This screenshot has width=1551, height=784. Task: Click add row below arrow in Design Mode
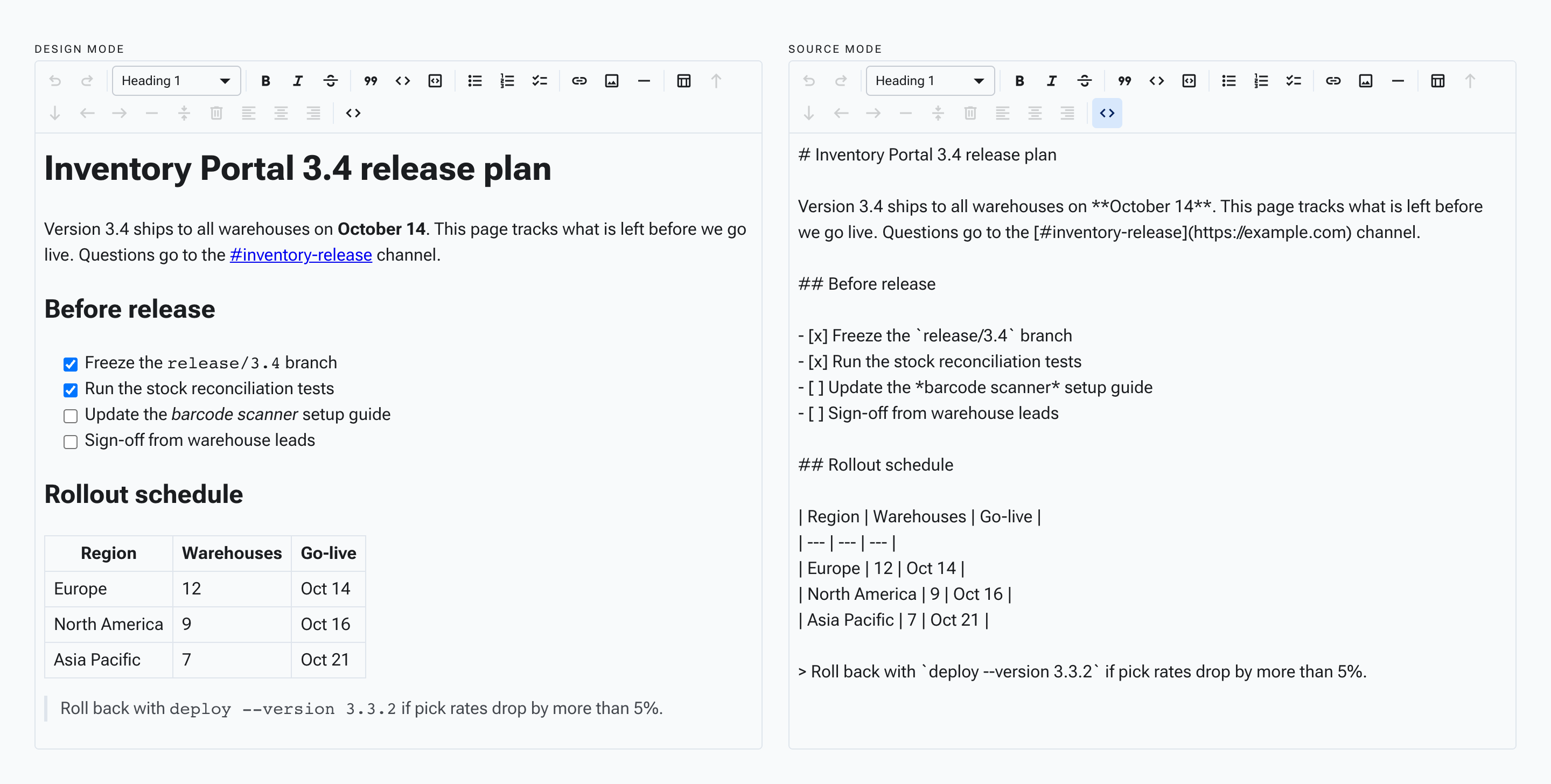coord(55,113)
